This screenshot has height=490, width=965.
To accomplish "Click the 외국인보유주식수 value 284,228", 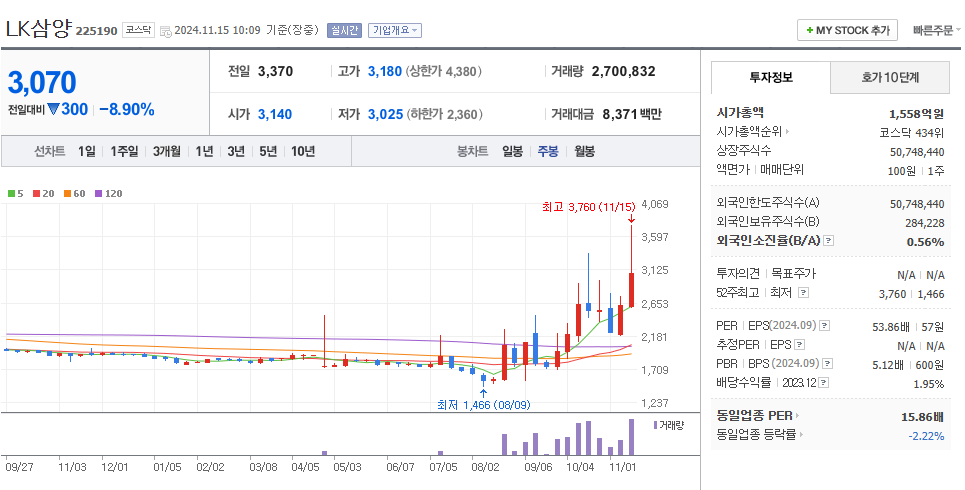I will click(924, 223).
